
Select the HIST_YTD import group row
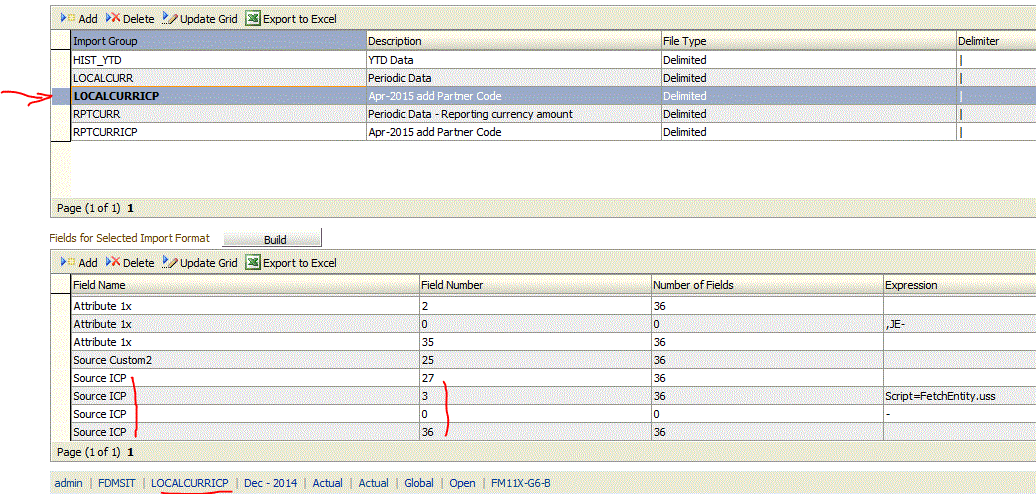pyautogui.click(x=543, y=60)
